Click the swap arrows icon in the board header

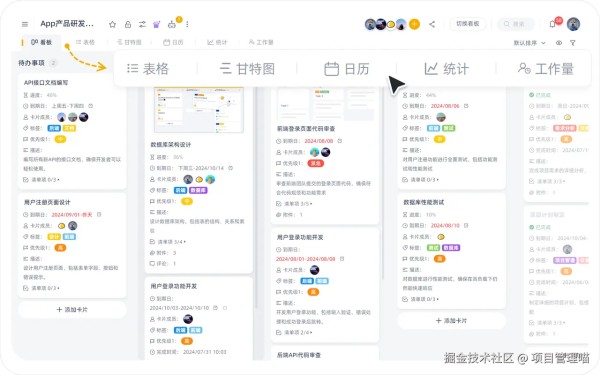pos(142,24)
